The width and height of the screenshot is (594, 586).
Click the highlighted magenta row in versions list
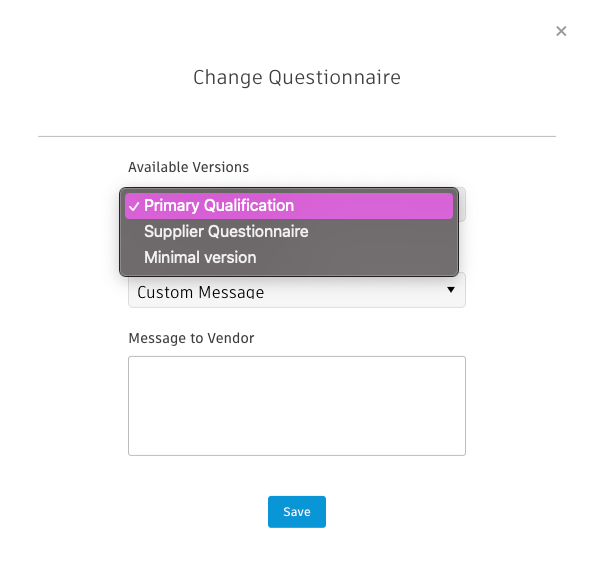[289, 206]
